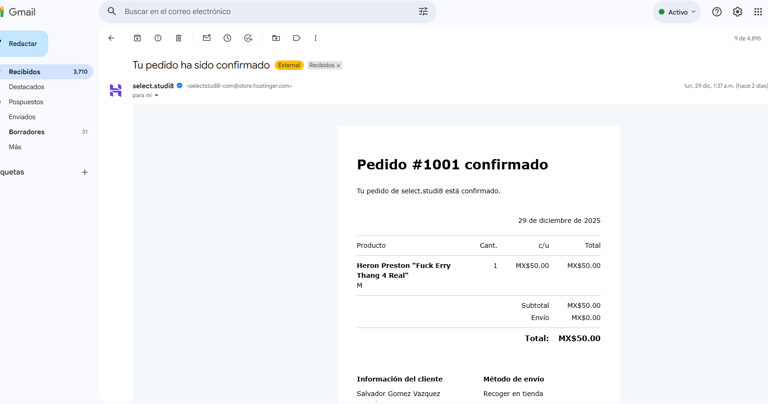Click 'Recoger en tienda' text
Image resolution: width=768 pixels, height=404 pixels.
(x=513, y=394)
